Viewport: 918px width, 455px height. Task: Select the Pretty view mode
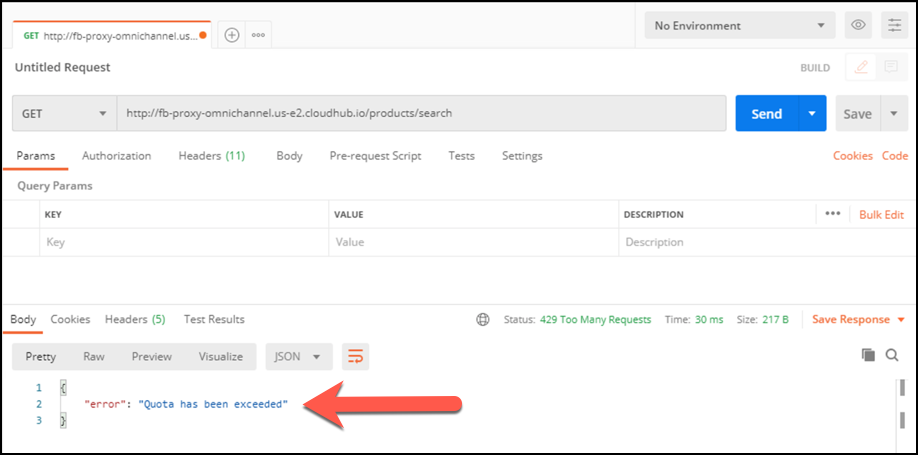point(40,357)
